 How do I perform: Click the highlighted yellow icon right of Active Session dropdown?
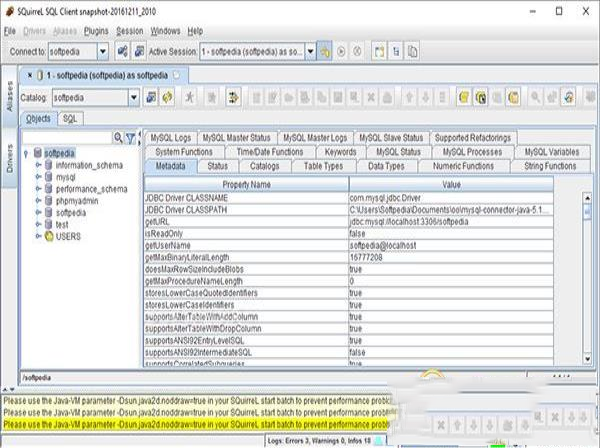(325, 51)
